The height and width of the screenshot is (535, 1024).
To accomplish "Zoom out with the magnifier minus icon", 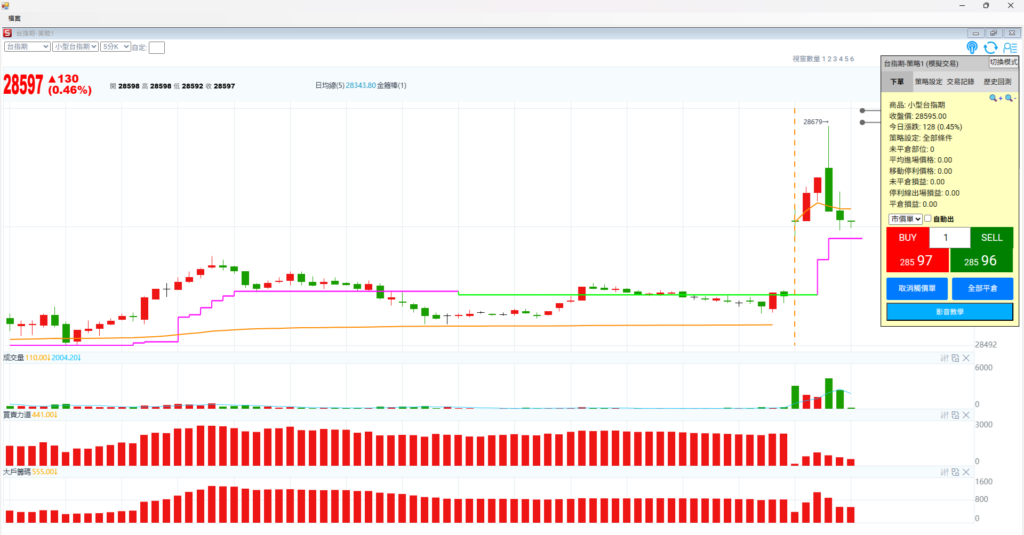I will (x=1009, y=98).
